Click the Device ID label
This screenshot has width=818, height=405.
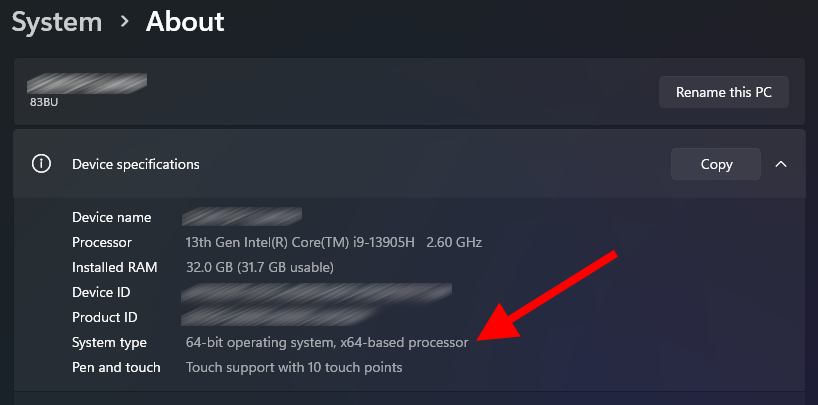click(x=101, y=292)
